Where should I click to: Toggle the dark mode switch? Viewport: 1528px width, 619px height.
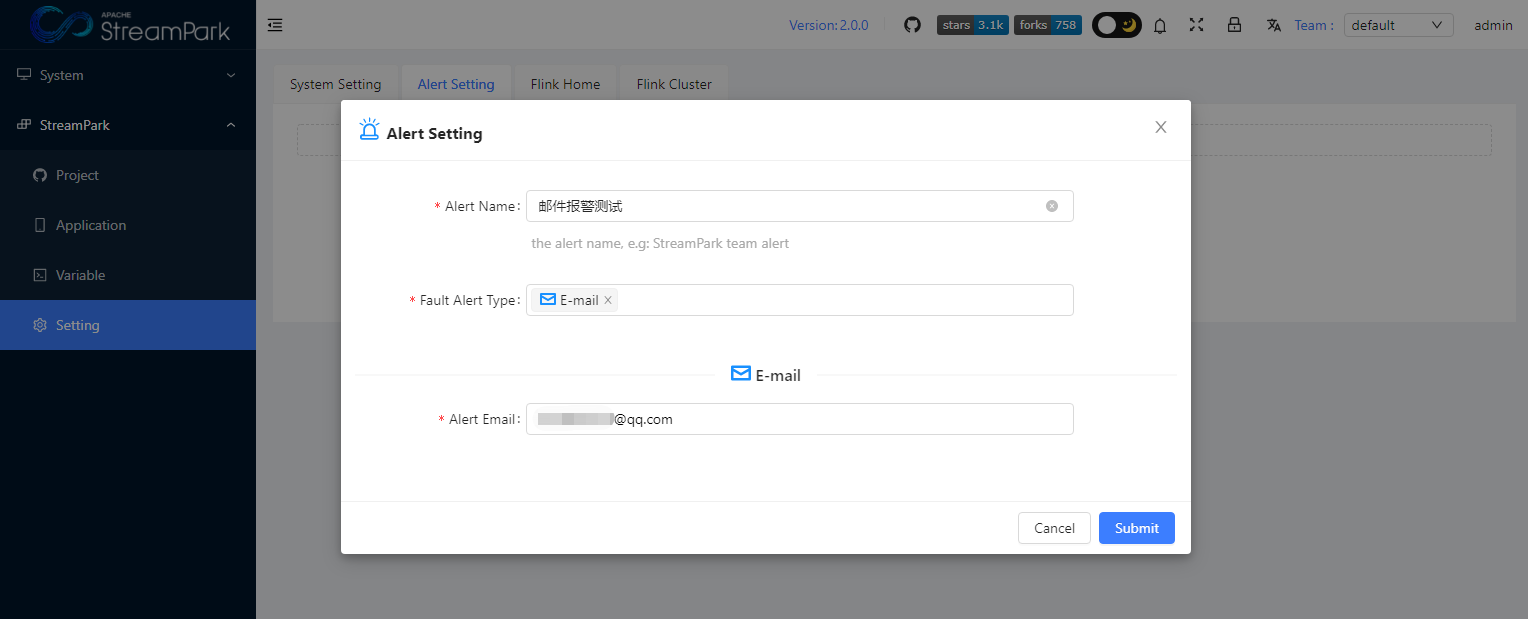tap(1116, 25)
